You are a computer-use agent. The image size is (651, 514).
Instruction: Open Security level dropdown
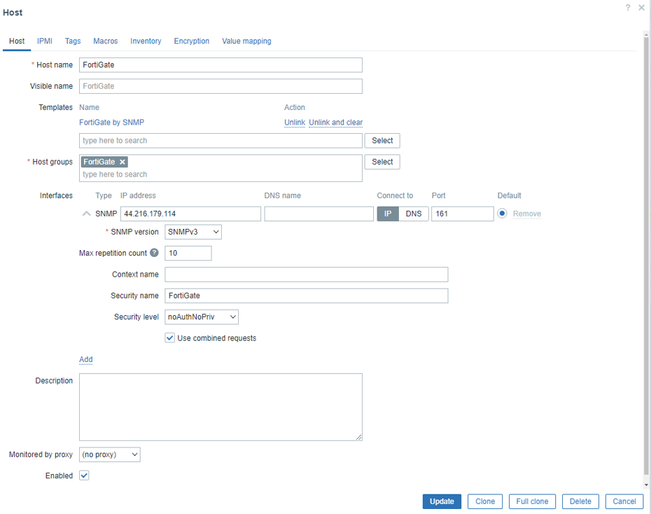pyautogui.click(x=201, y=317)
